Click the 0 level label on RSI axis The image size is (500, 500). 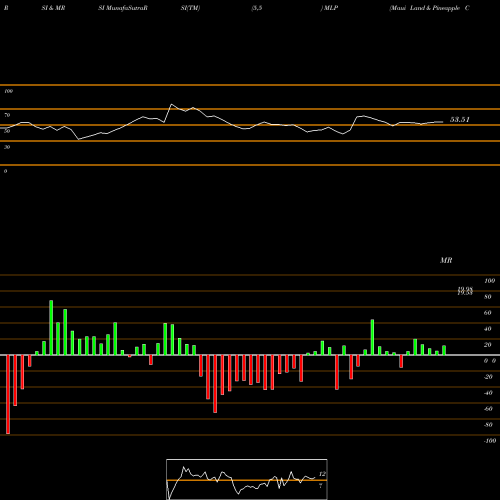tap(5, 171)
